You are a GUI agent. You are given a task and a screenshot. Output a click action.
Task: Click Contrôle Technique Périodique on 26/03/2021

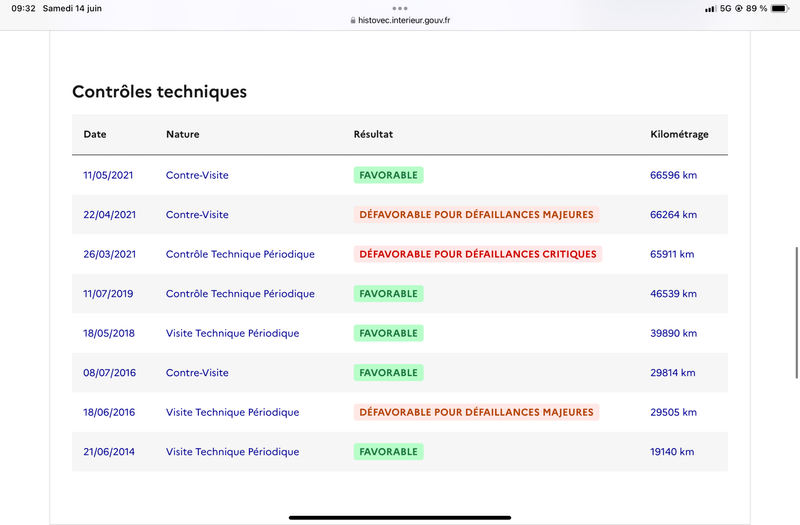pyautogui.click(x=240, y=254)
